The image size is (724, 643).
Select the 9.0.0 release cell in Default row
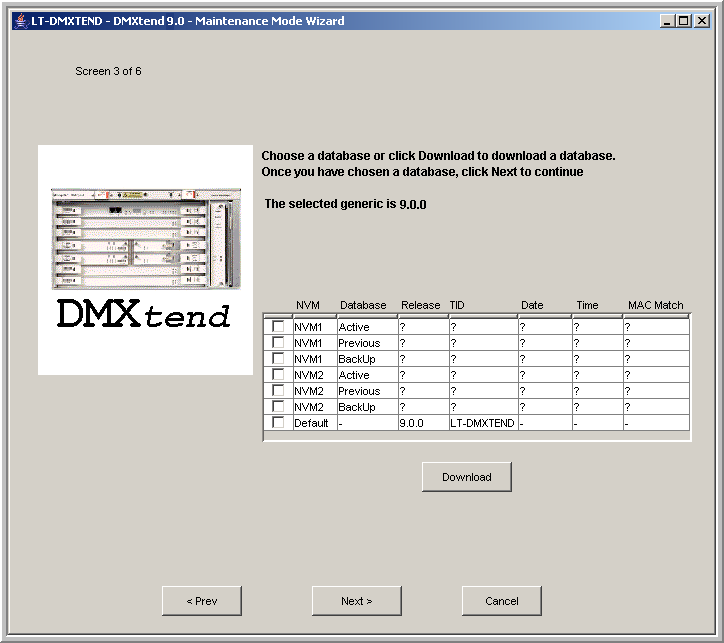[423, 423]
